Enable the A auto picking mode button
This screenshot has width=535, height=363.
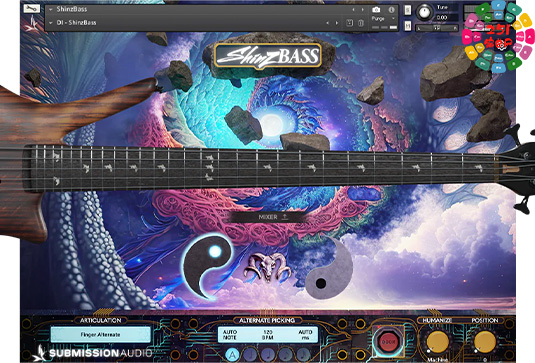pyautogui.click(x=232, y=355)
